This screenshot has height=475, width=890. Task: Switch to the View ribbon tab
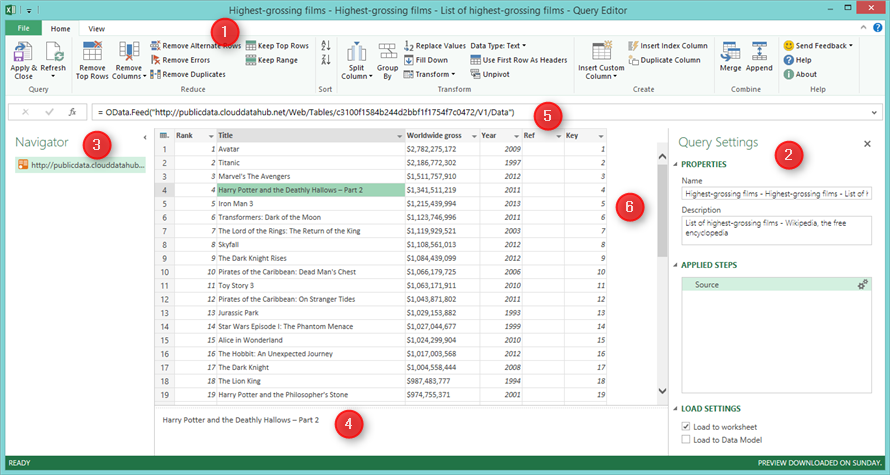tap(96, 29)
